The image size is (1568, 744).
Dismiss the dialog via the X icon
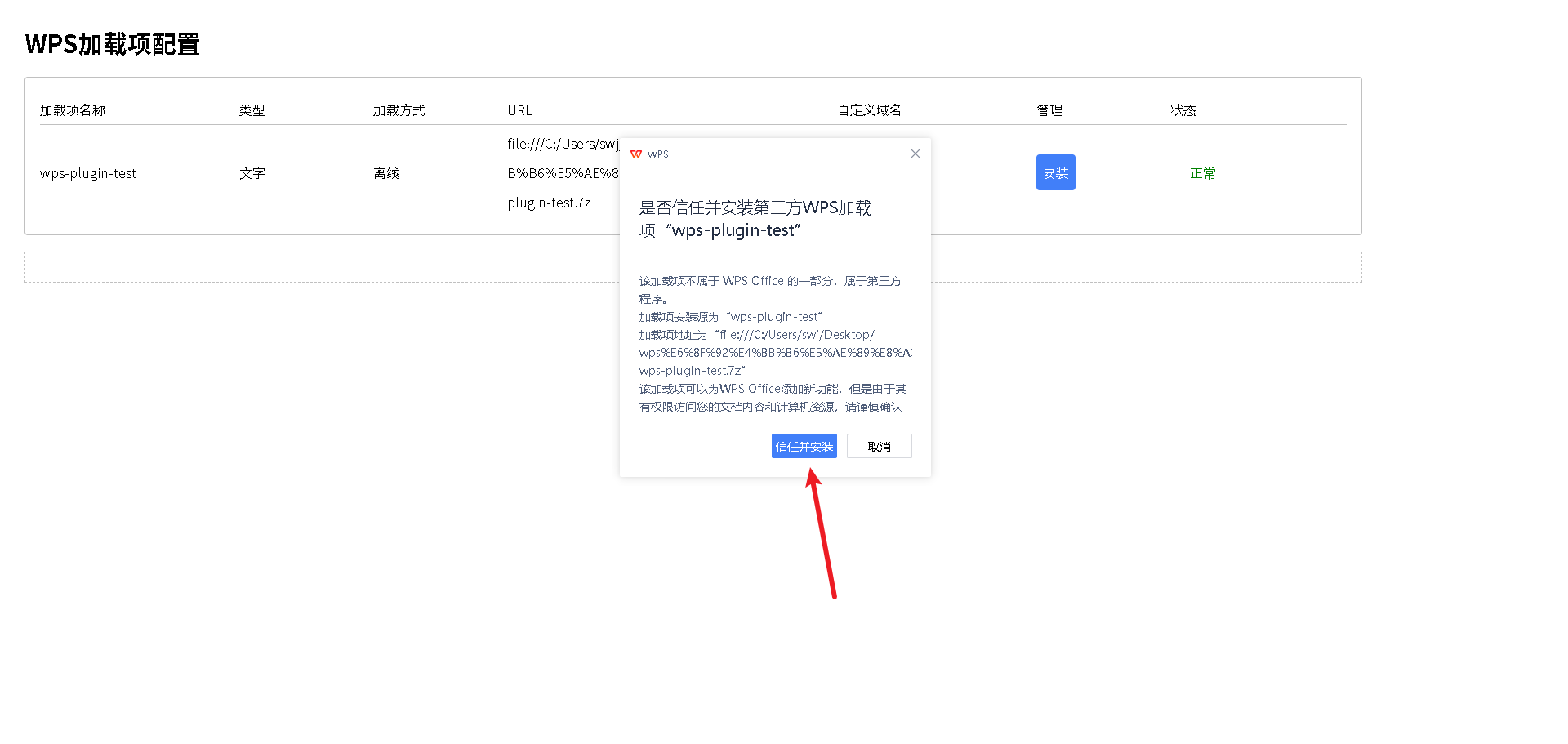tap(915, 154)
